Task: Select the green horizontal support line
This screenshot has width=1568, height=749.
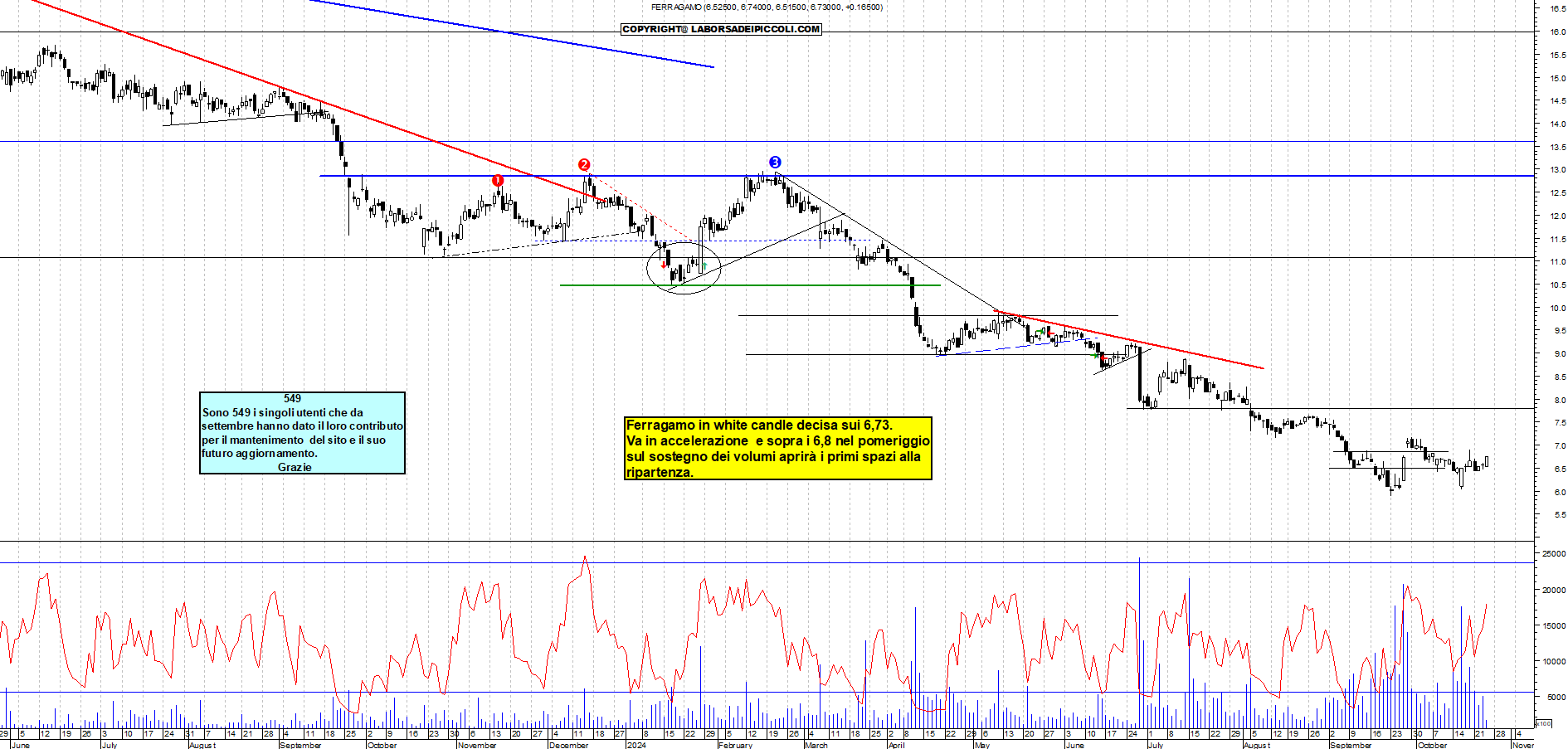Action: coord(750,285)
